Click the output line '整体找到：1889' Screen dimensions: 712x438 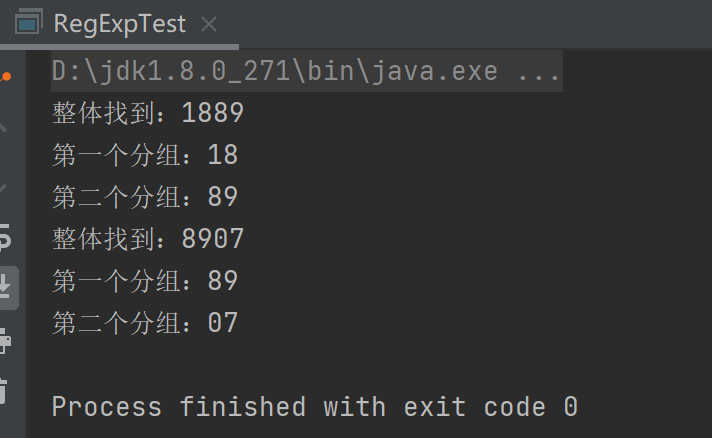[148, 114]
